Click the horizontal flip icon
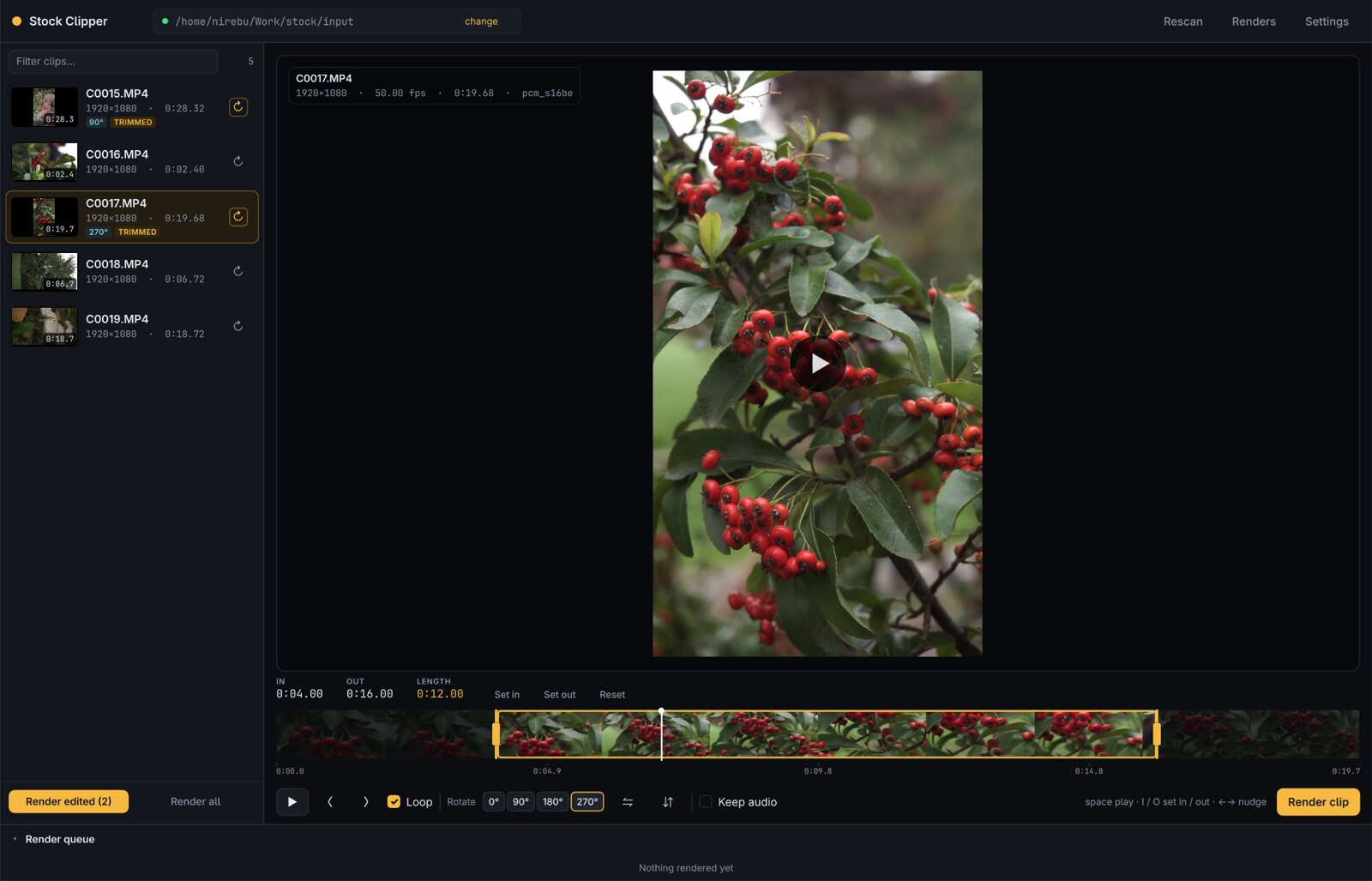 628,802
